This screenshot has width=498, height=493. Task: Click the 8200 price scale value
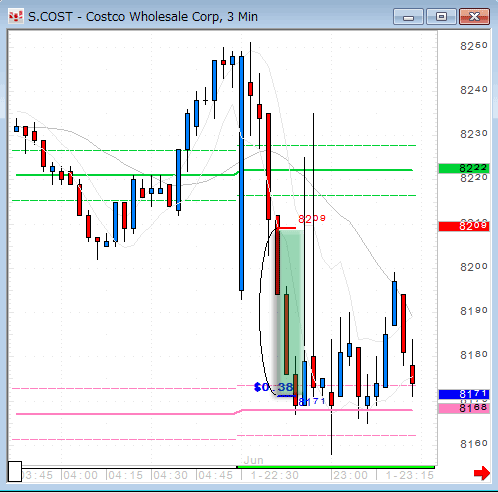[474, 267]
